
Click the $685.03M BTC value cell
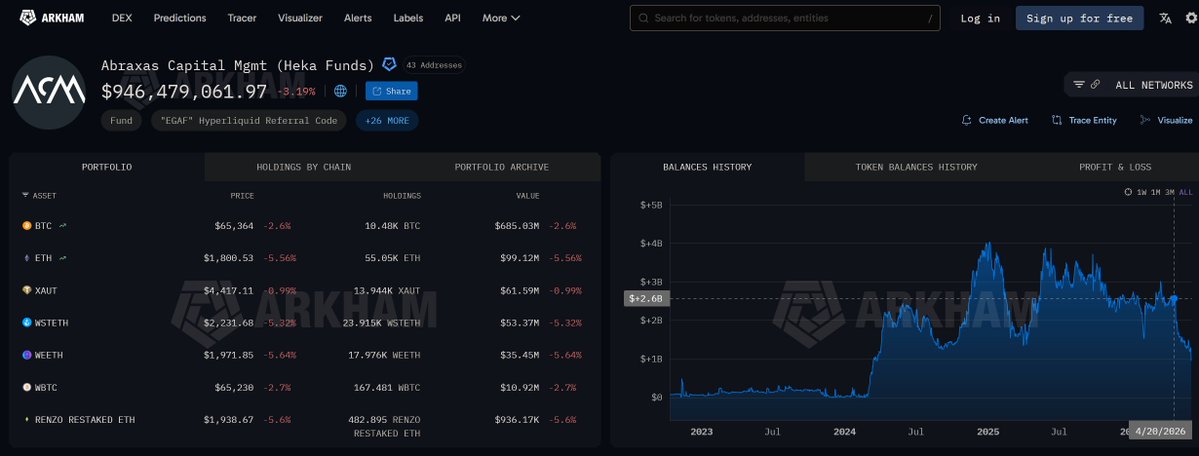tap(517, 226)
